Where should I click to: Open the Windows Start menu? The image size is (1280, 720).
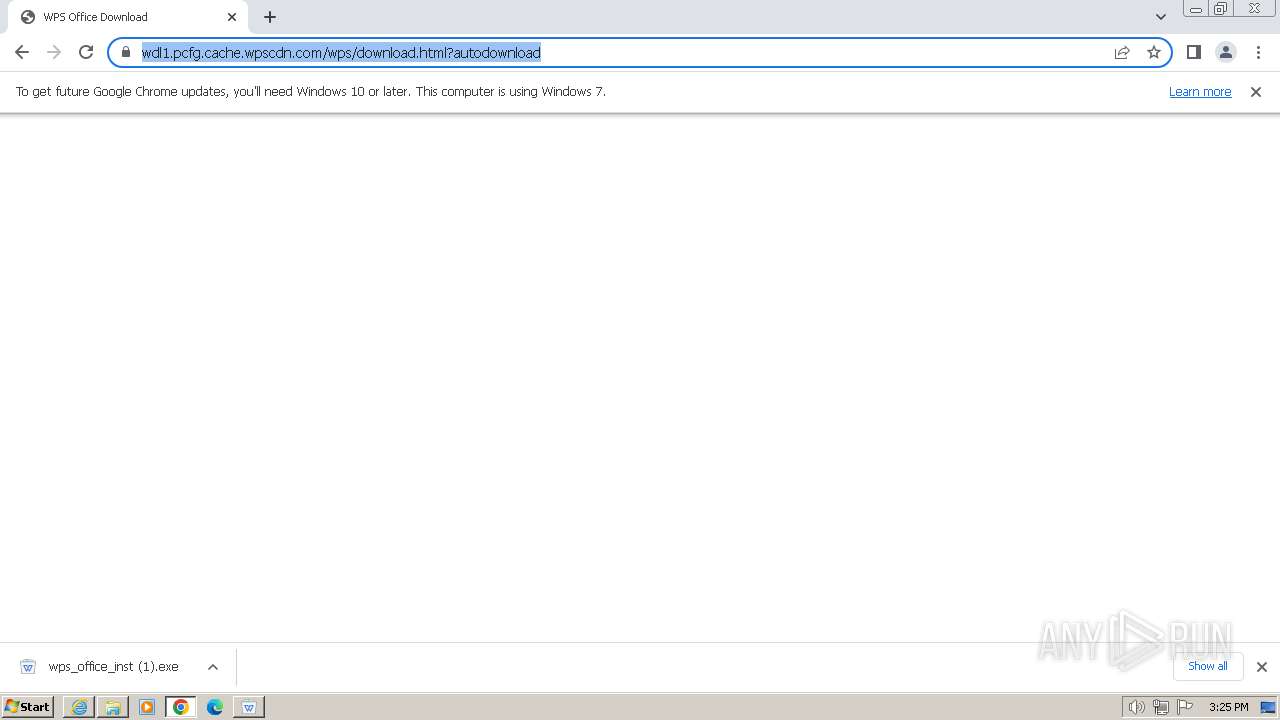27,707
